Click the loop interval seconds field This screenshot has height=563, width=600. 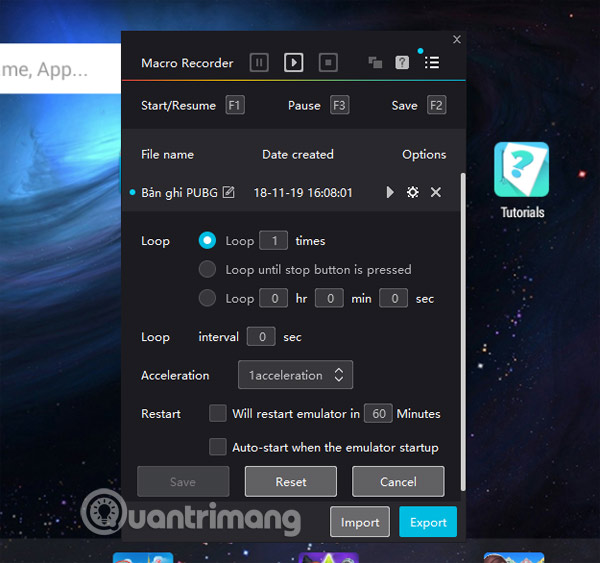tap(261, 337)
